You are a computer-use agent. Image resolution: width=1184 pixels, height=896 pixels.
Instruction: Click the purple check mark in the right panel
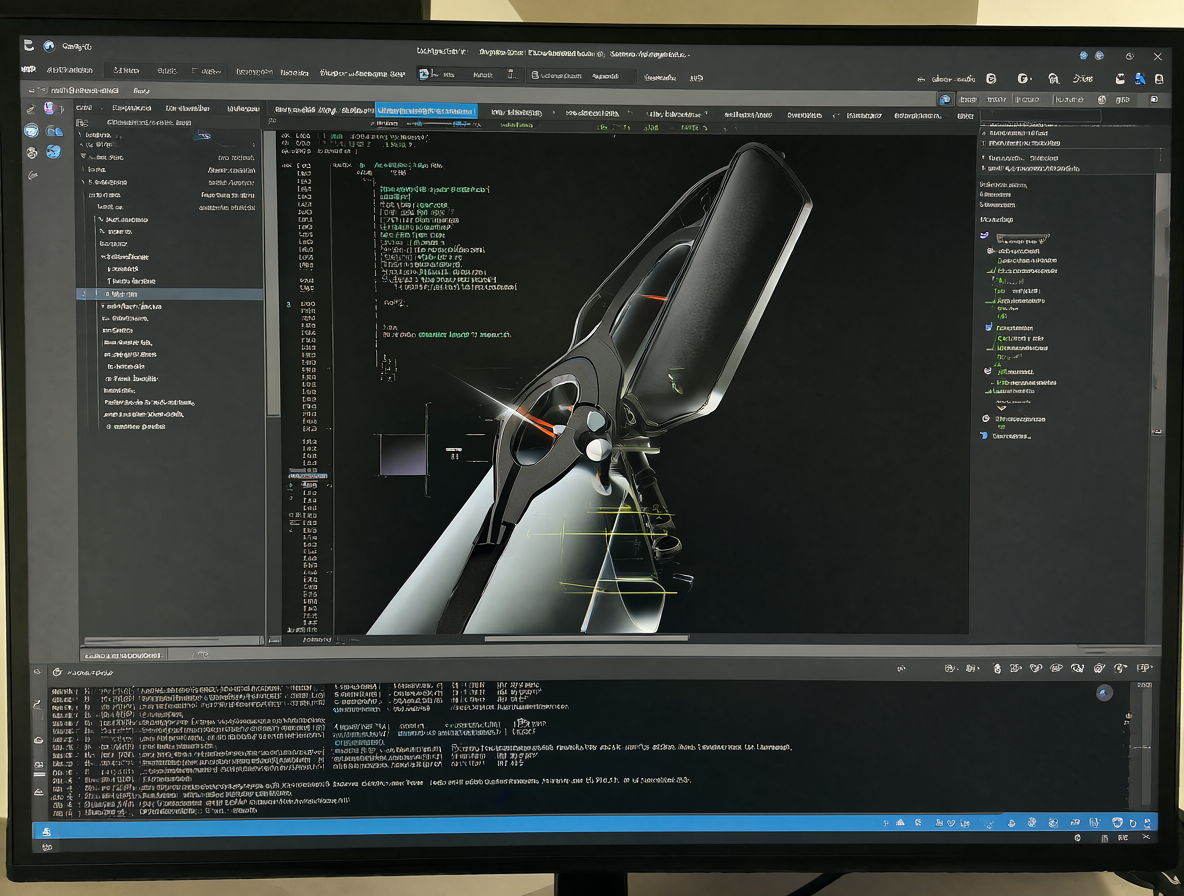point(984,235)
